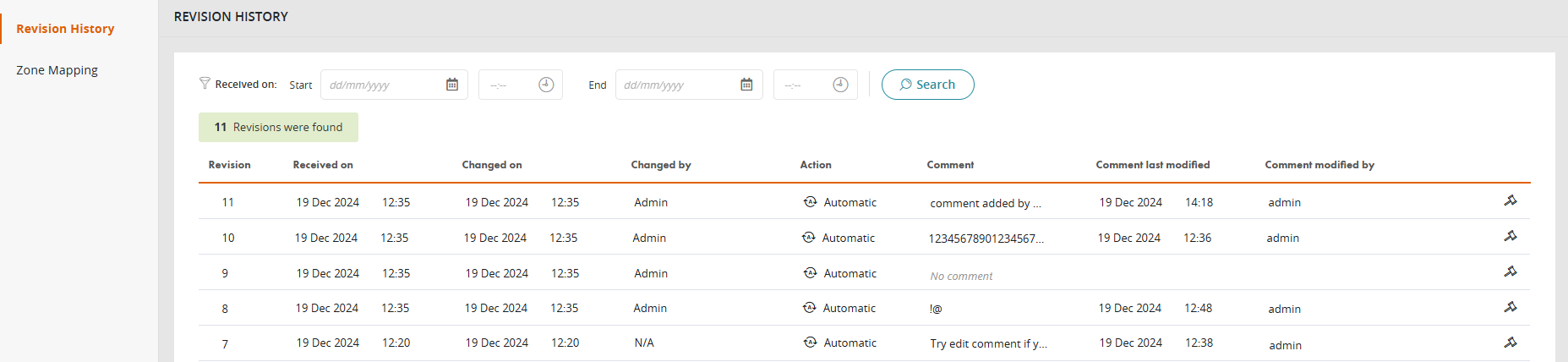The width and height of the screenshot is (1568, 362).
Task: Click the pin icon for revision 7
Action: (1510, 343)
